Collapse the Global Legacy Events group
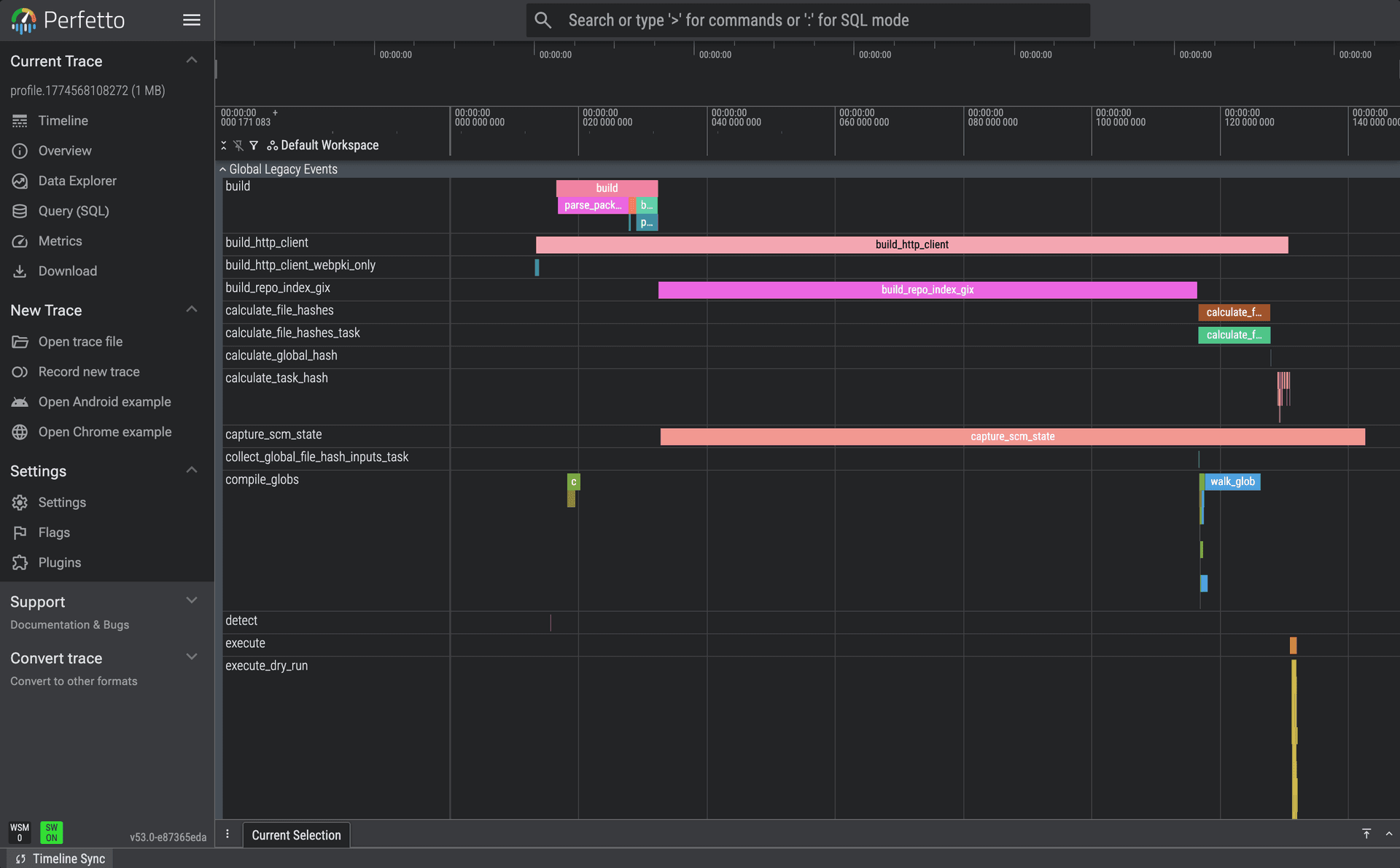1400x868 pixels. click(222, 169)
